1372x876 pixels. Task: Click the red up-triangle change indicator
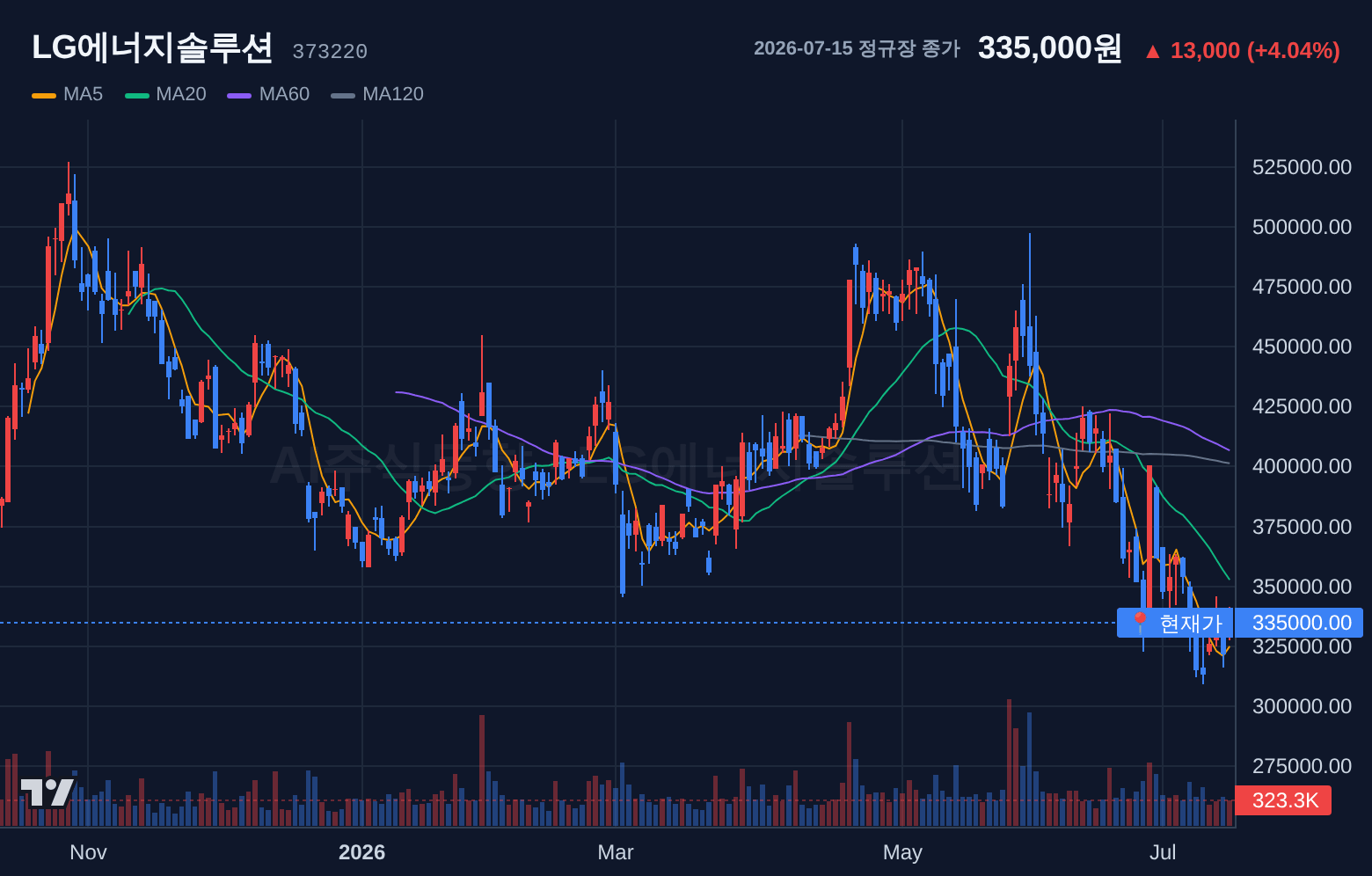pyautogui.click(x=1152, y=51)
